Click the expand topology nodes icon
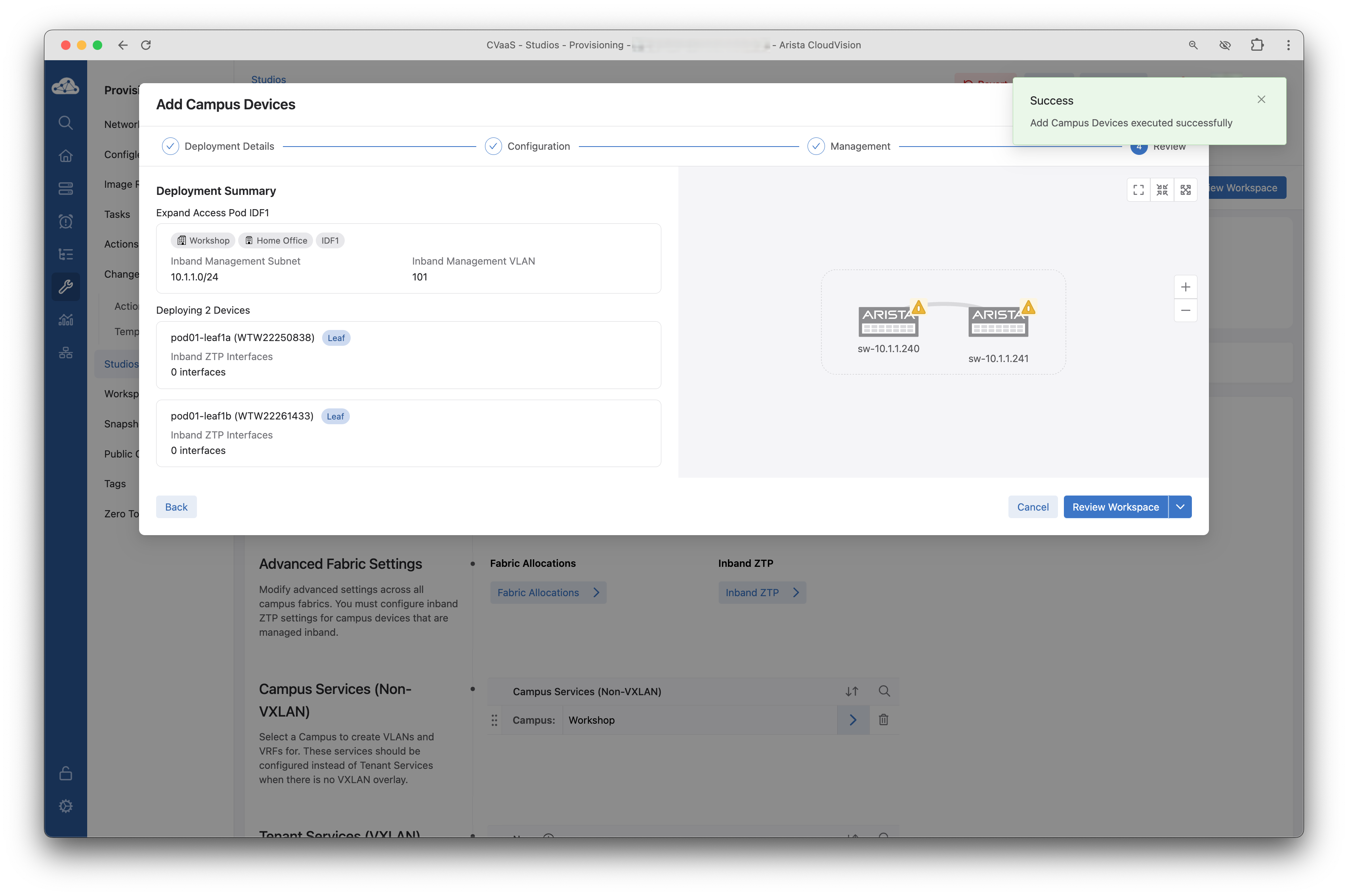The width and height of the screenshot is (1348, 896). pos(1185,190)
